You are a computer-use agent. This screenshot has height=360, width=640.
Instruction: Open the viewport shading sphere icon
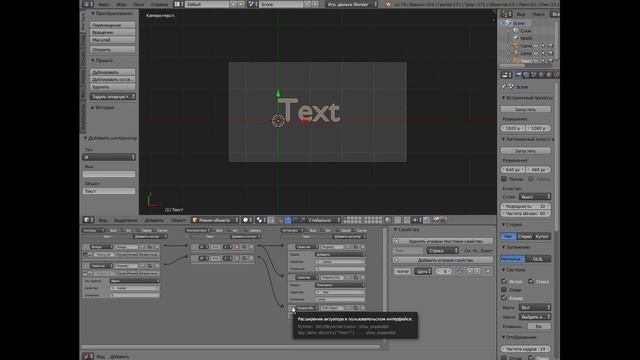[247, 220]
